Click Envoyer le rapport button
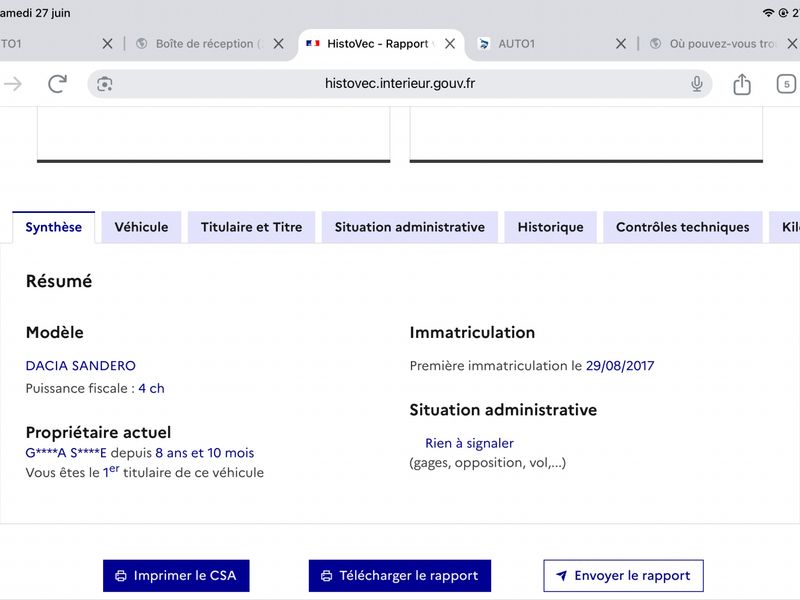 tap(623, 576)
